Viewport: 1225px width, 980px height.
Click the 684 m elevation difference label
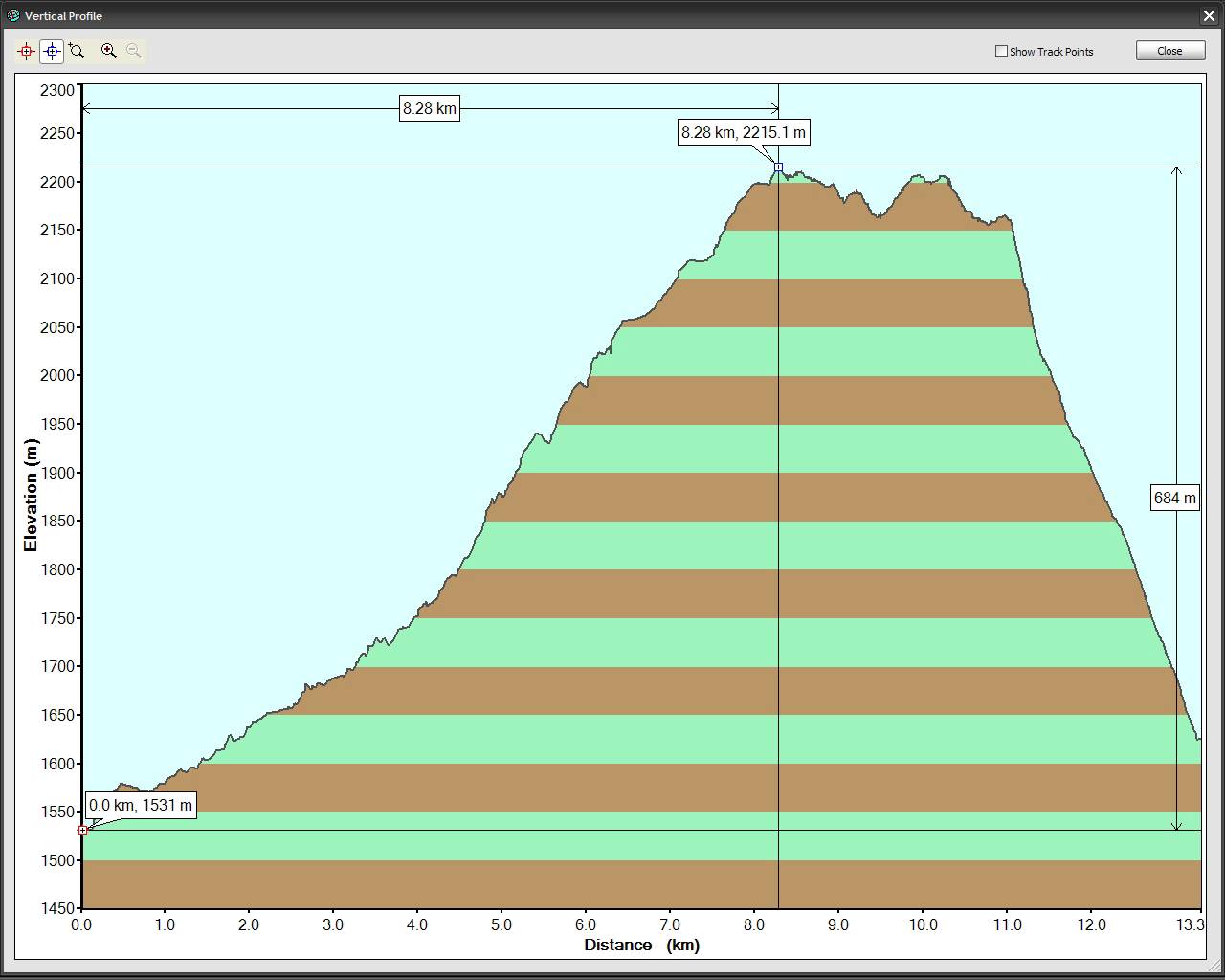[x=1174, y=498]
